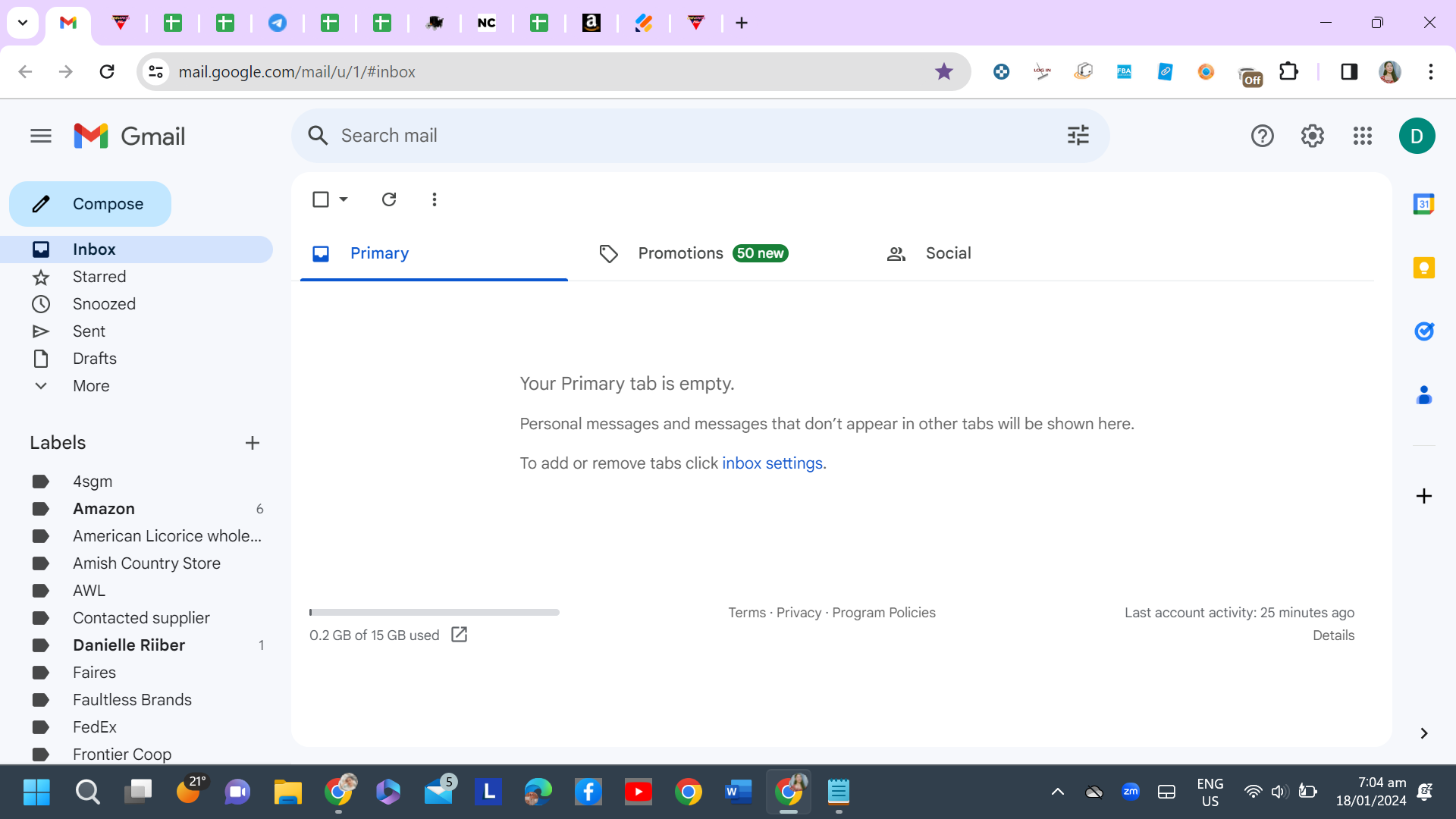Open the Contacted supplier label

[x=136, y=618]
